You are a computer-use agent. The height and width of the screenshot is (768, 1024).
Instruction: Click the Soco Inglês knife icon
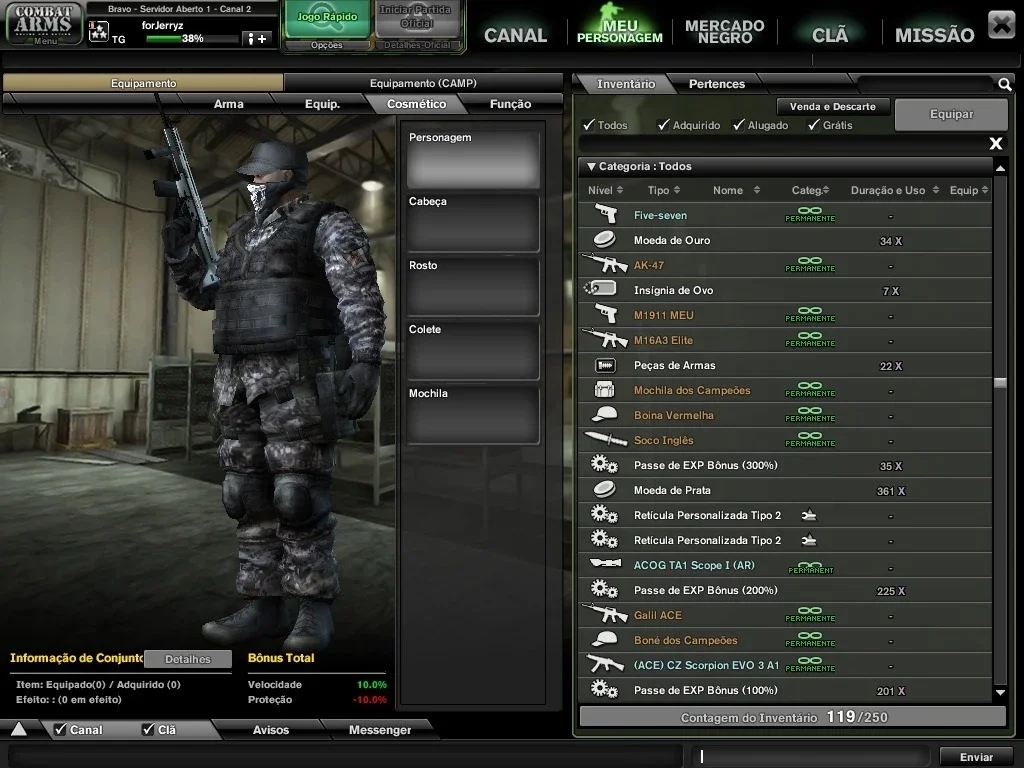tap(605, 439)
